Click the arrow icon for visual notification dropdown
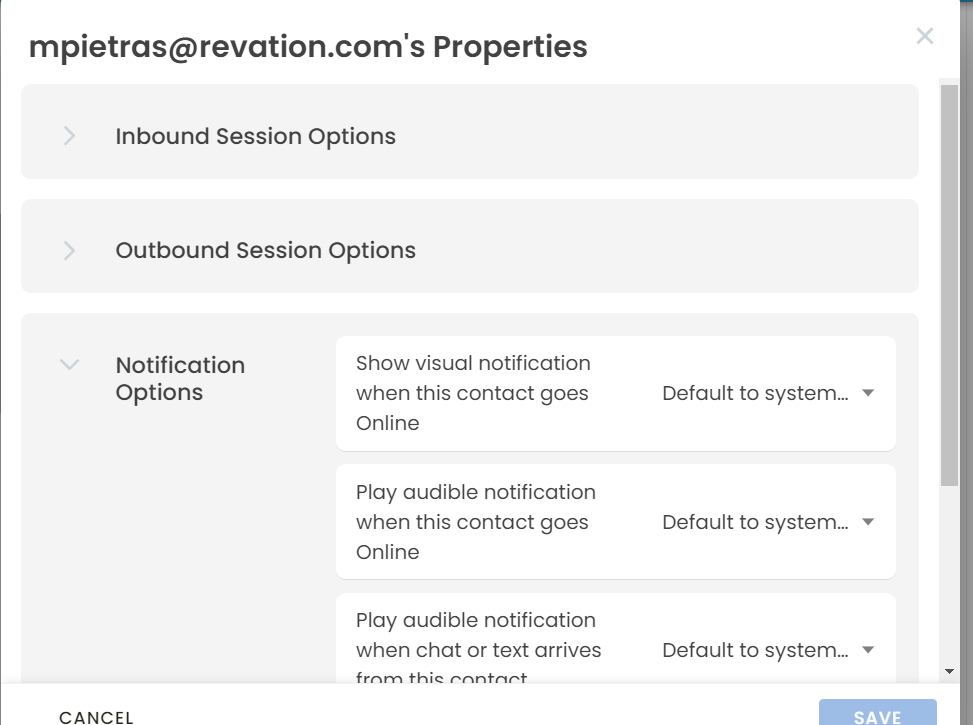The width and height of the screenshot is (973, 725). coord(868,393)
